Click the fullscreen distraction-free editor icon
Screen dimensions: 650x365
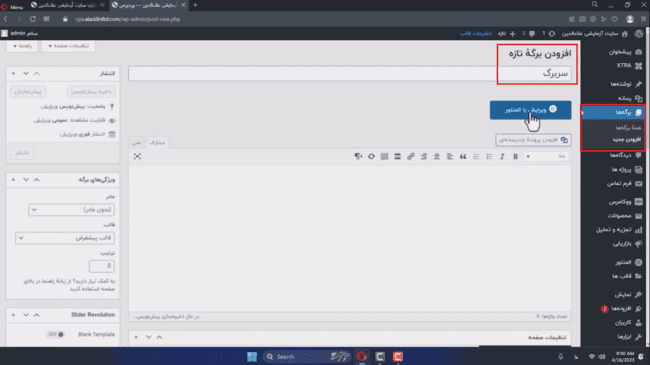tap(137, 156)
